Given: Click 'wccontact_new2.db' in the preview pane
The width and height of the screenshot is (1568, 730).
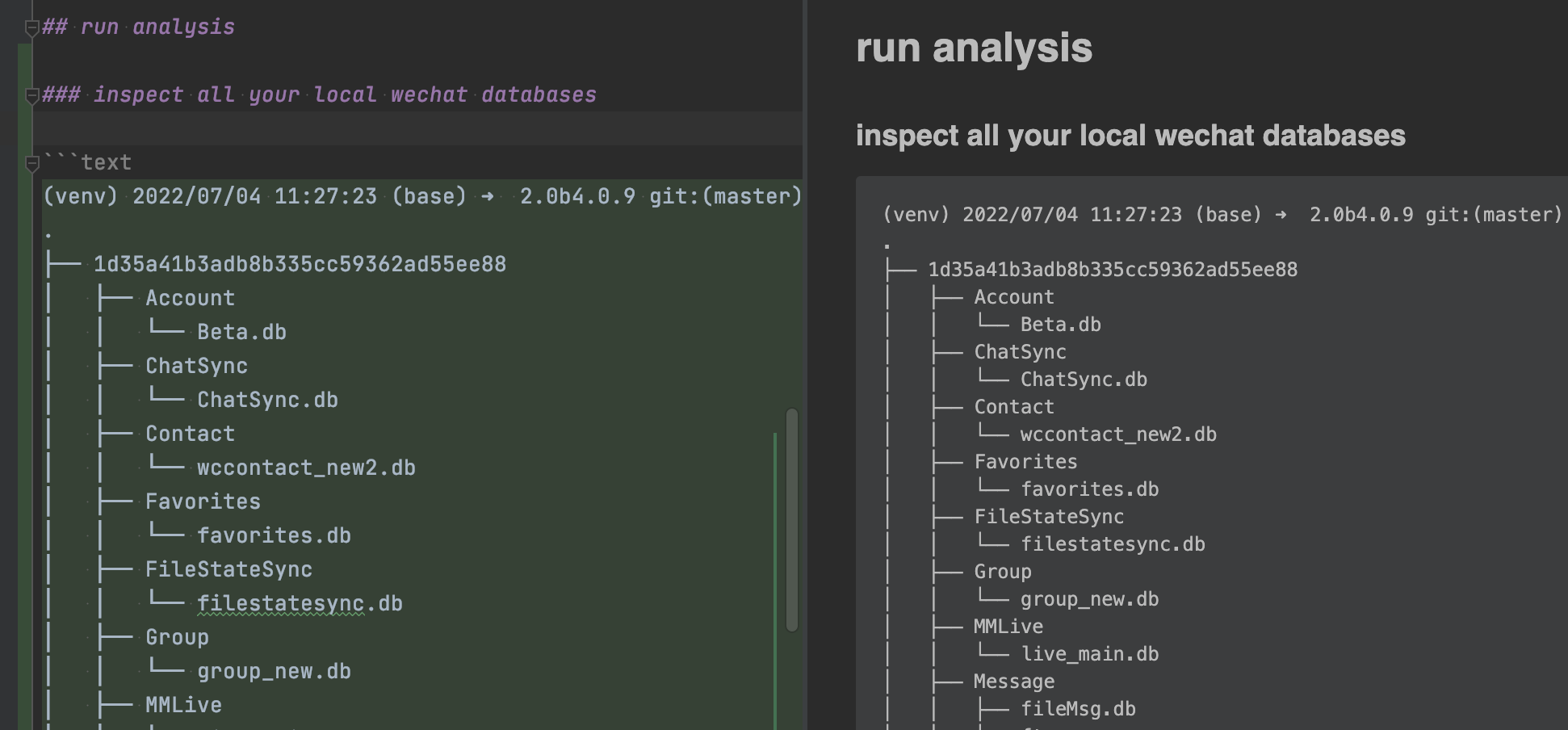Looking at the screenshot, I should click(x=1118, y=434).
